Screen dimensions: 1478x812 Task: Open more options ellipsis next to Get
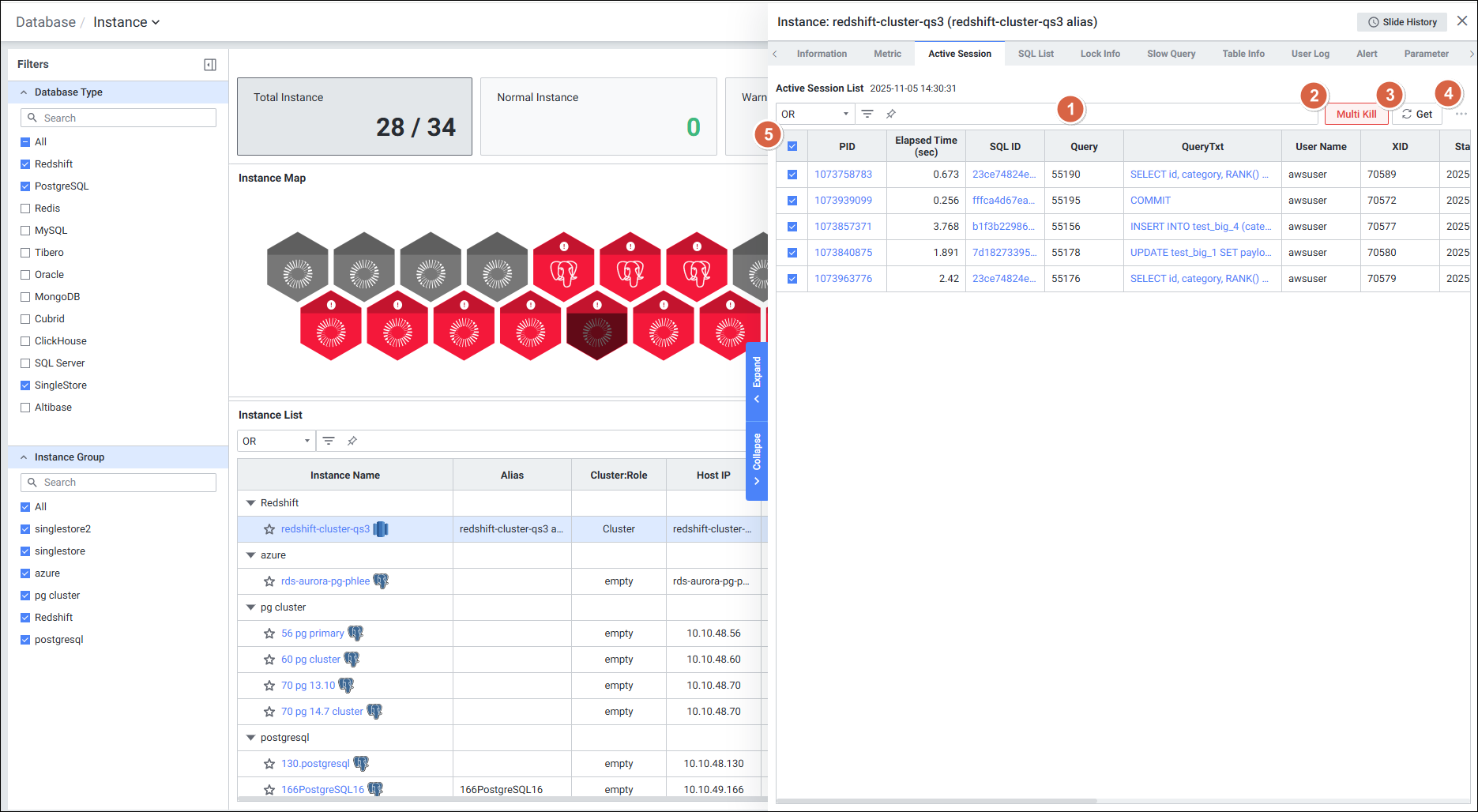(1461, 114)
